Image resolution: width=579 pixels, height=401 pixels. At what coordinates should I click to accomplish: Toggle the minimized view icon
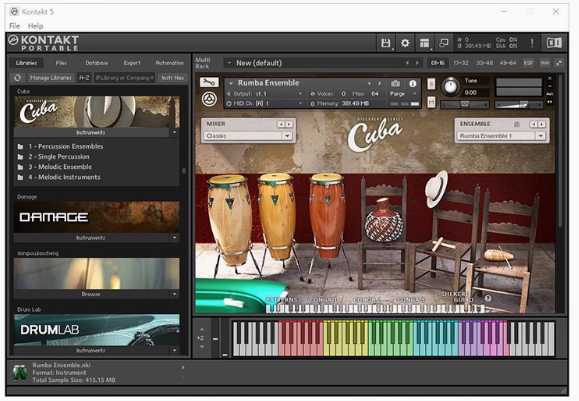pyautogui.click(x=443, y=43)
